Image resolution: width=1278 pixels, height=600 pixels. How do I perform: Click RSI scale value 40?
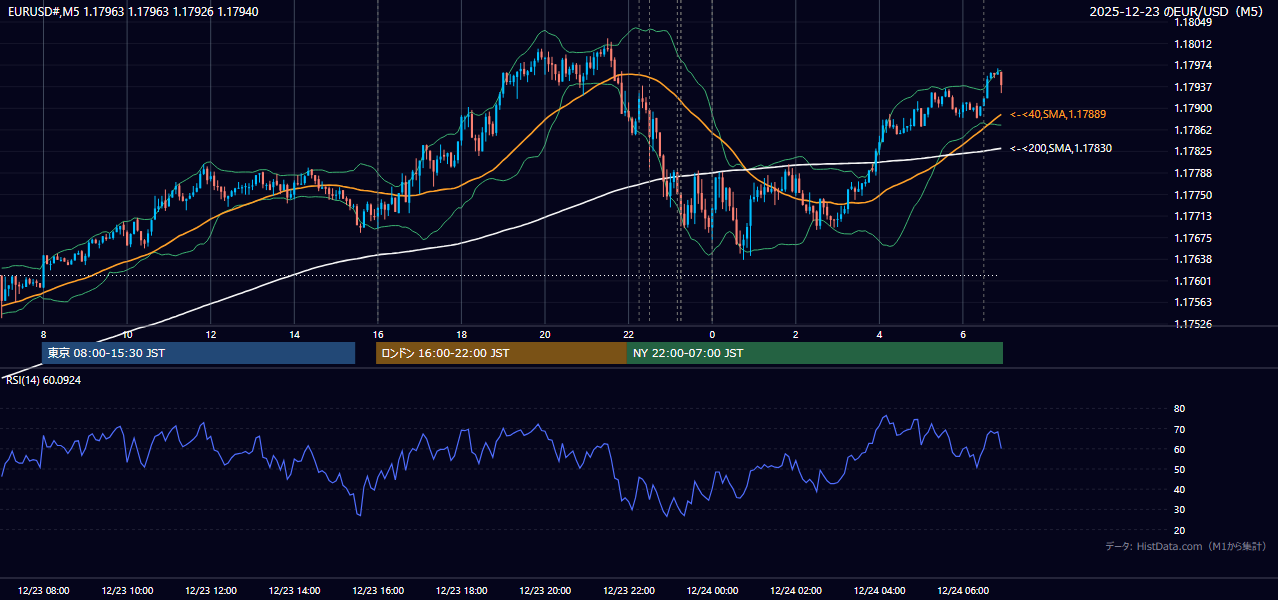click(1180, 490)
